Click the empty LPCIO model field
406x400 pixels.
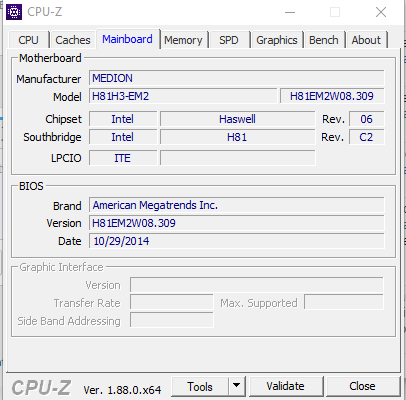click(237, 158)
